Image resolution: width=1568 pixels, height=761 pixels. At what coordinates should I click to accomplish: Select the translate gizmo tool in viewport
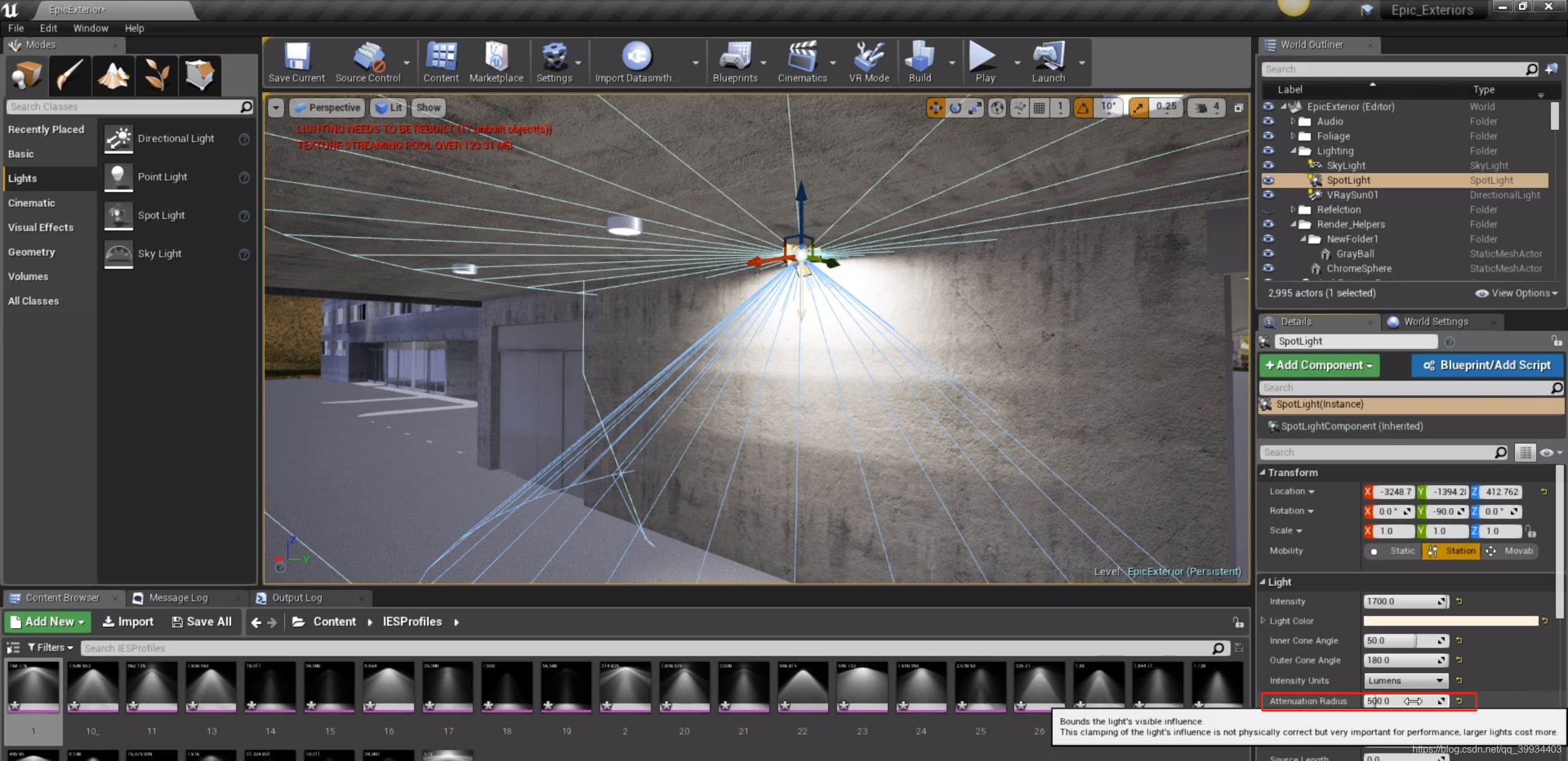[935, 108]
